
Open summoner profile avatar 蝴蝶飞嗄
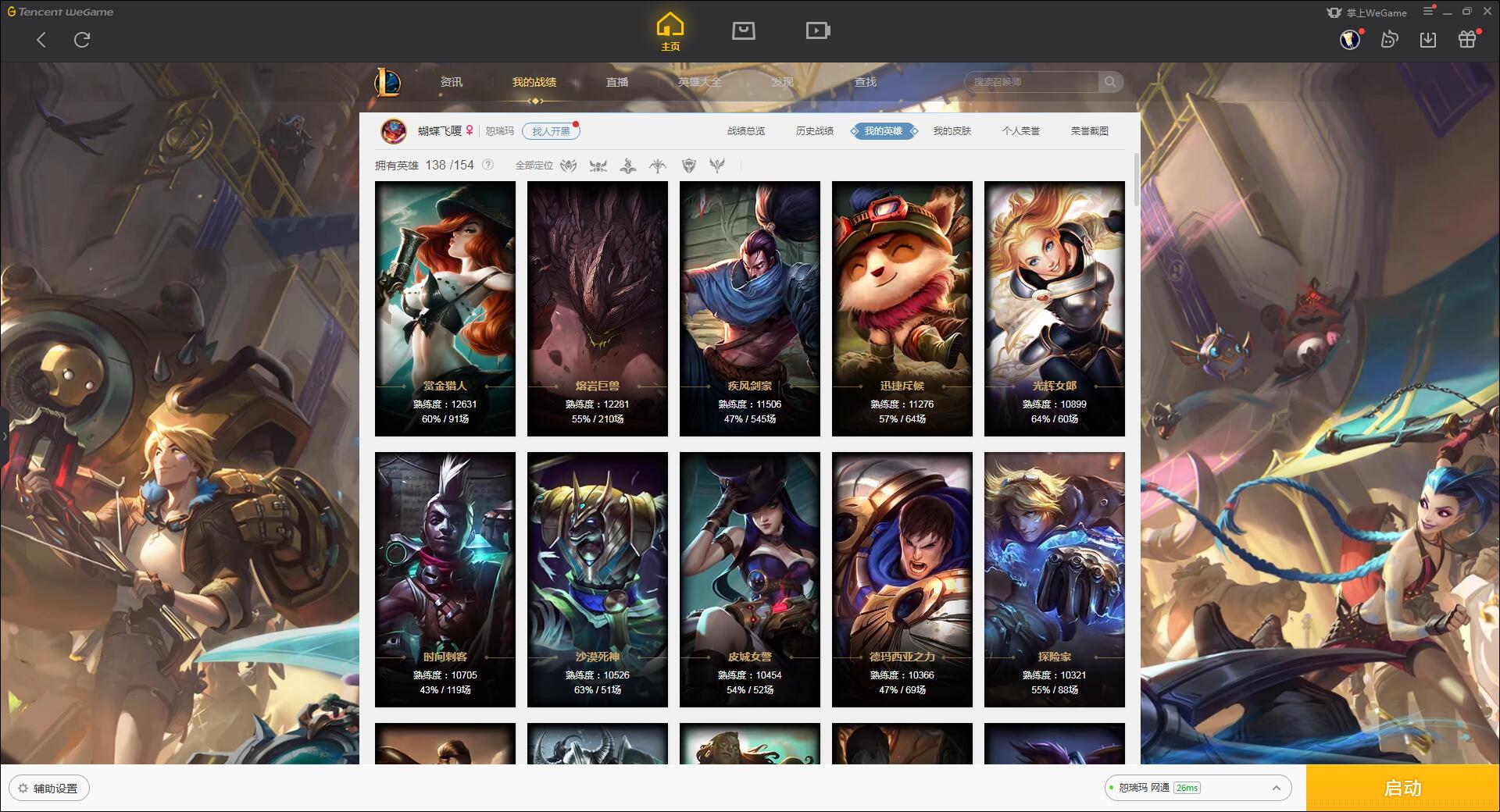[x=393, y=131]
